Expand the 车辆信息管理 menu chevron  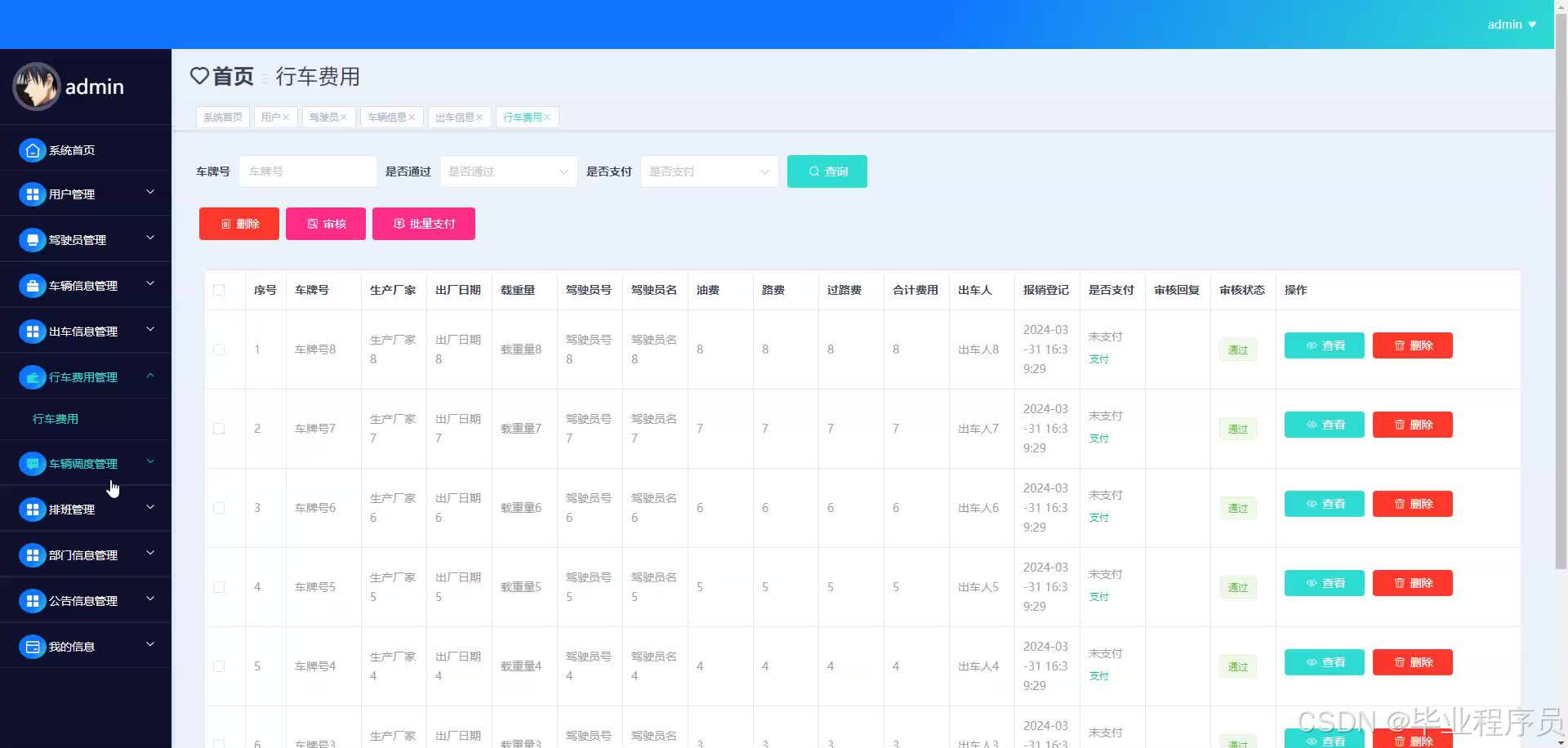[x=150, y=284]
